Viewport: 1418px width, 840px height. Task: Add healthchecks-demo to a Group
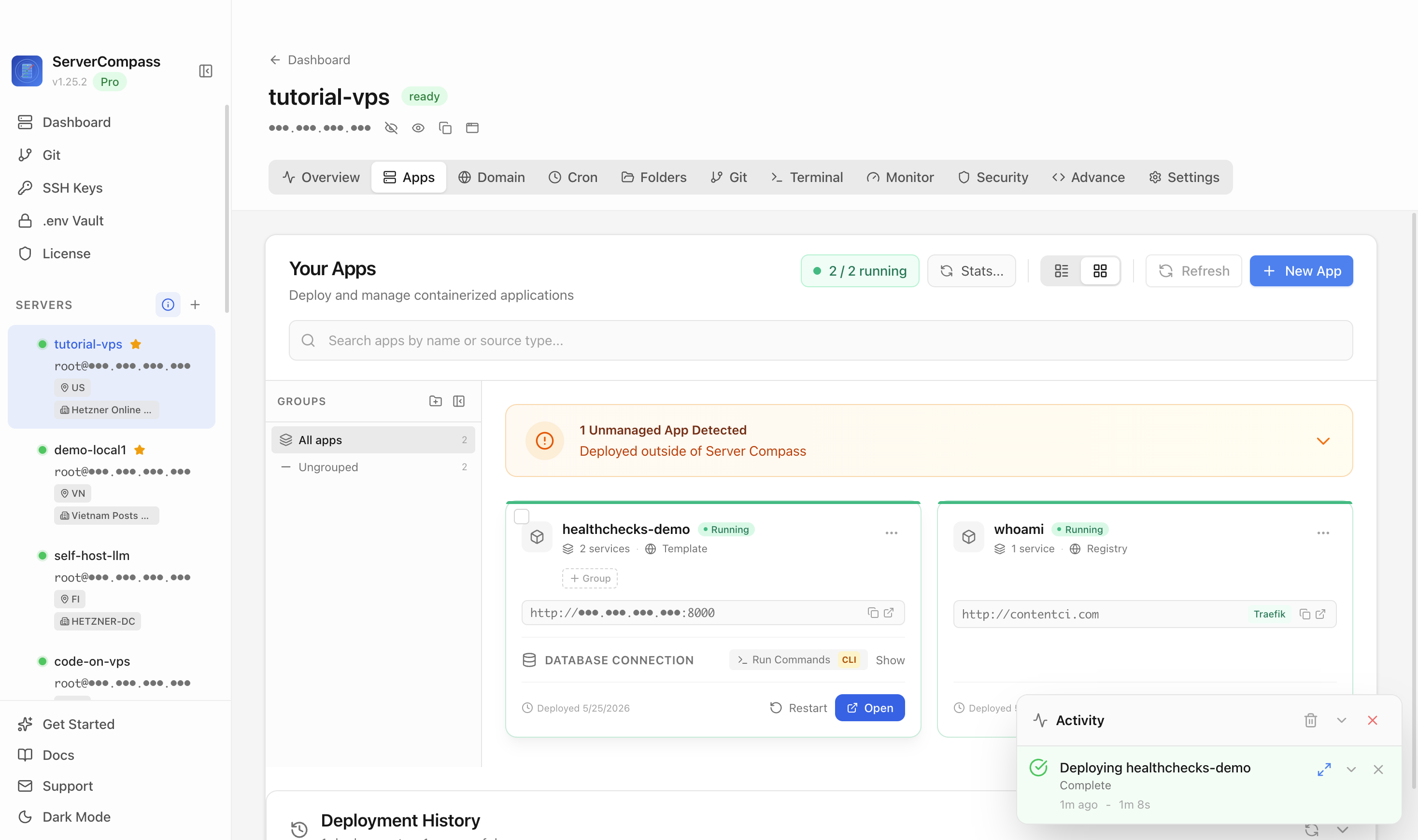[x=590, y=578]
